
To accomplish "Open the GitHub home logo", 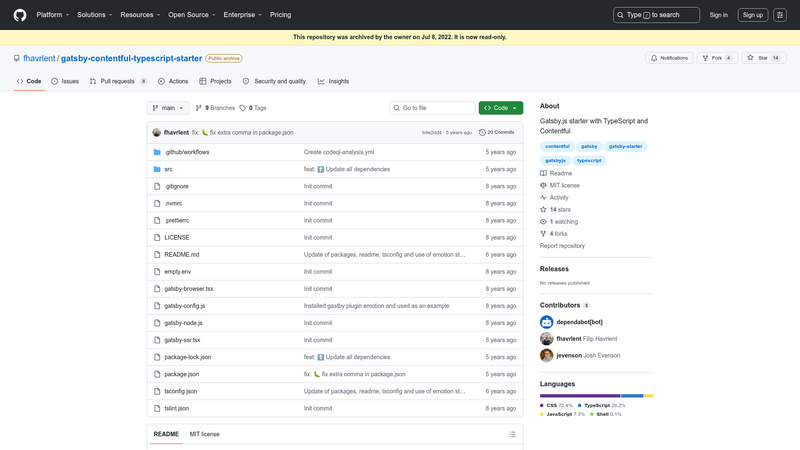I will [x=20, y=15].
